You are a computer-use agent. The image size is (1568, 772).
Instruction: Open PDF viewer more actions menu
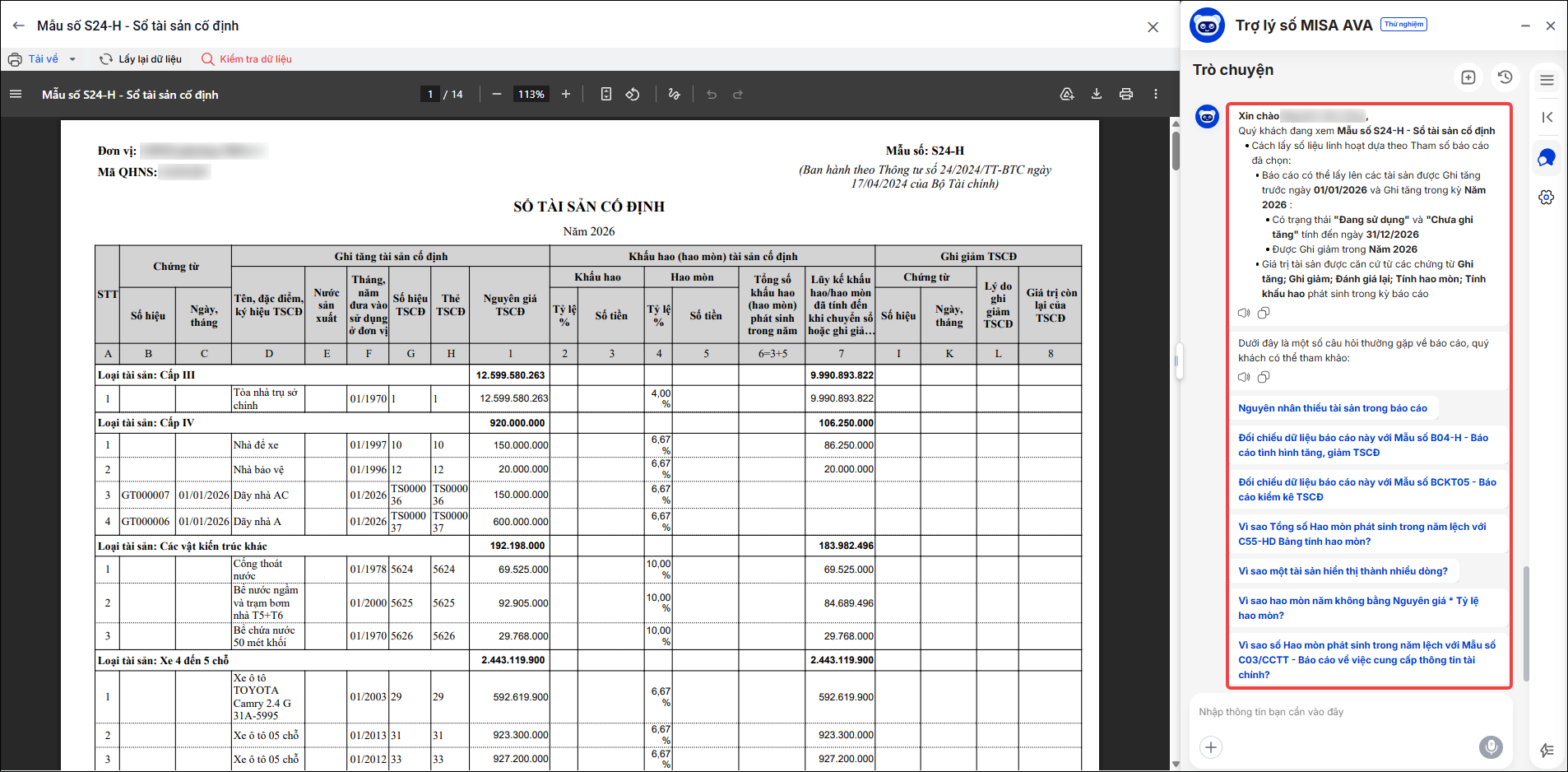pos(1156,95)
